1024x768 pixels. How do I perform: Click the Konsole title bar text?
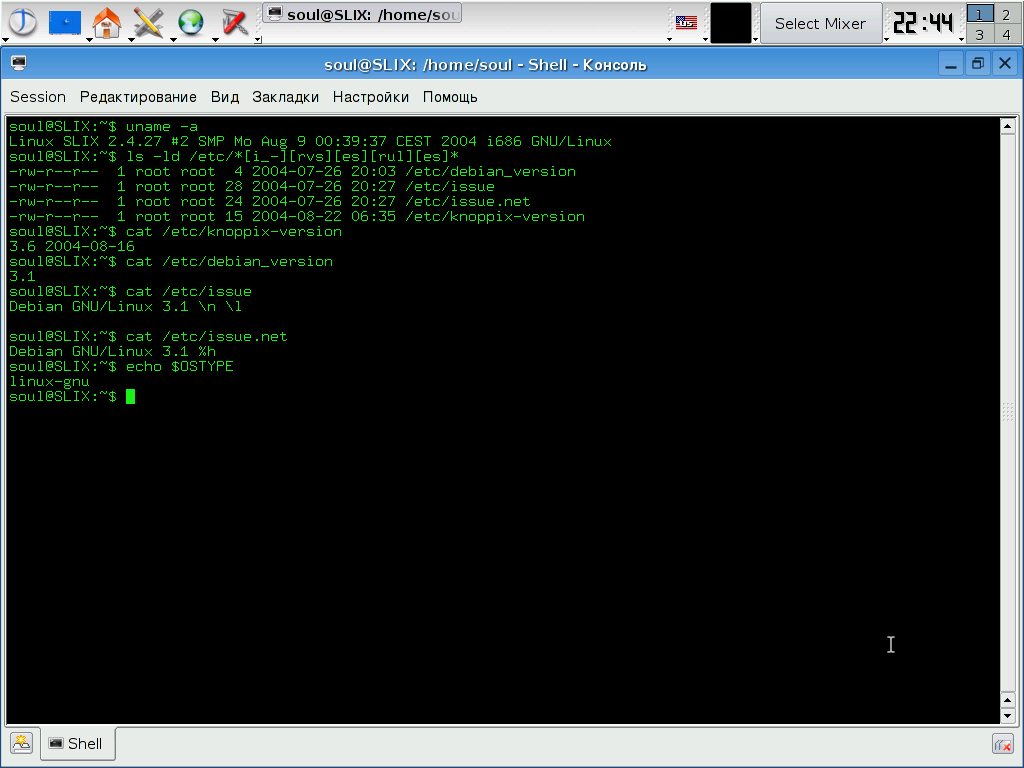pos(485,65)
